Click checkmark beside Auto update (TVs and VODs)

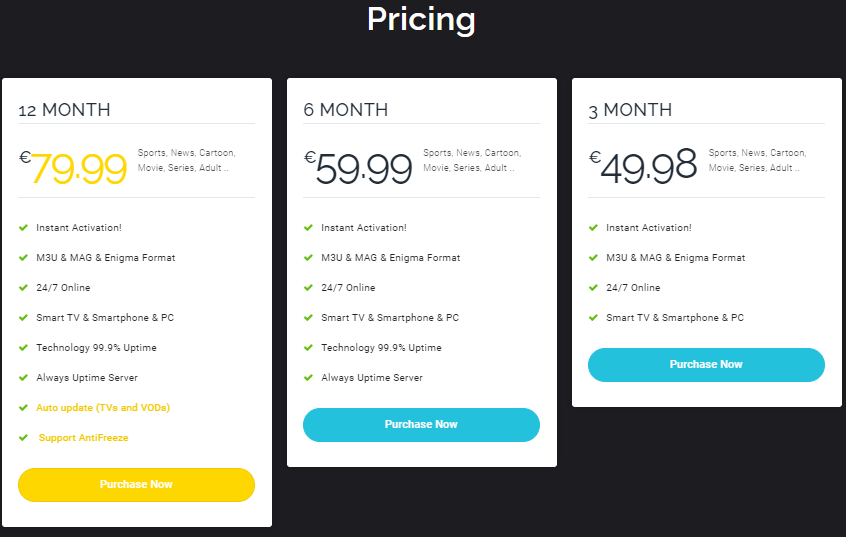click(23, 408)
